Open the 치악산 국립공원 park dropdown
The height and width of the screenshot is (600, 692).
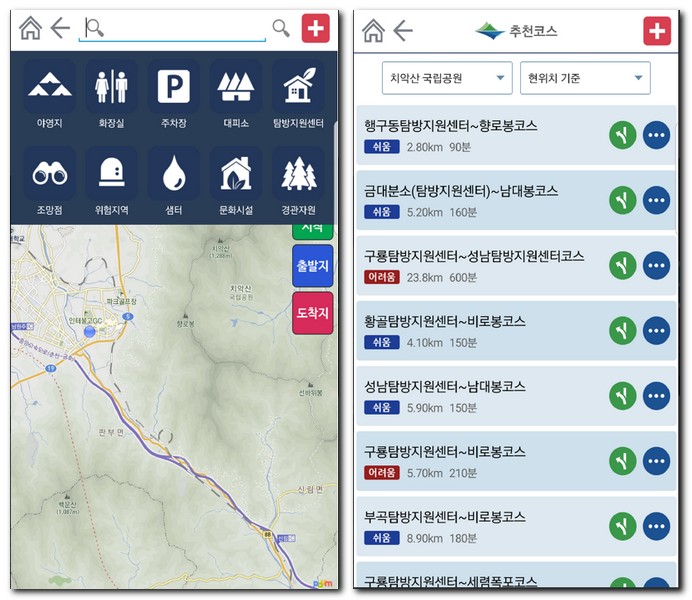447,78
